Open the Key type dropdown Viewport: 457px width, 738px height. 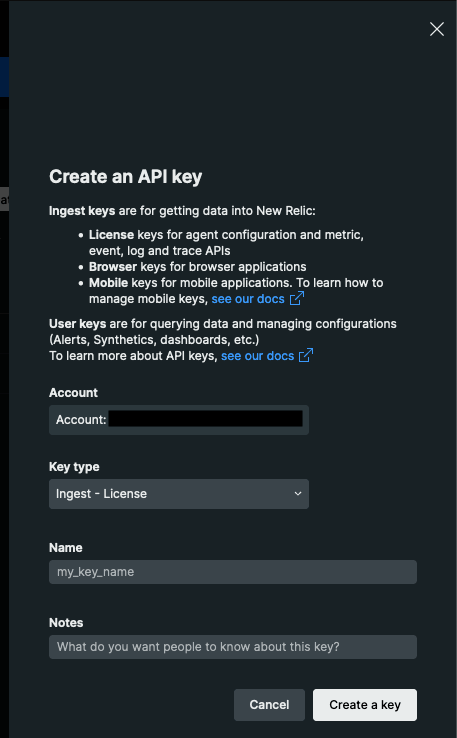click(179, 494)
